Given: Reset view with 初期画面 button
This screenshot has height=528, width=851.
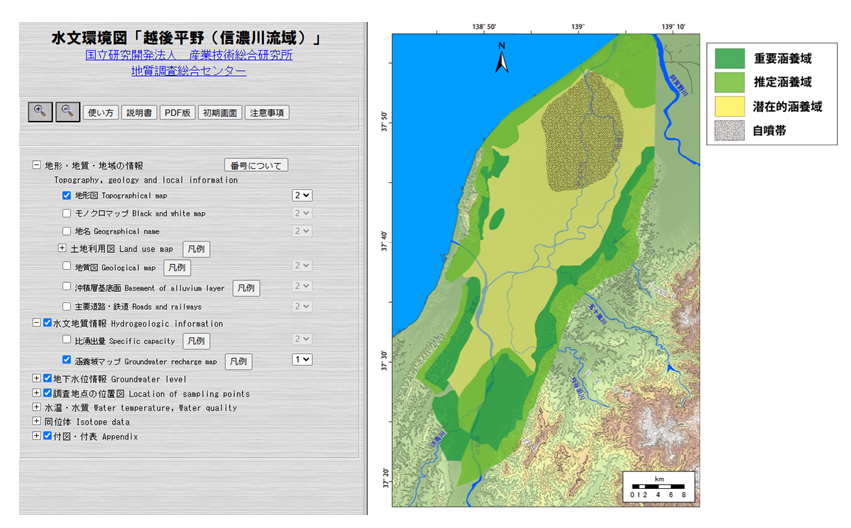Looking at the screenshot, I should point(220,113).
